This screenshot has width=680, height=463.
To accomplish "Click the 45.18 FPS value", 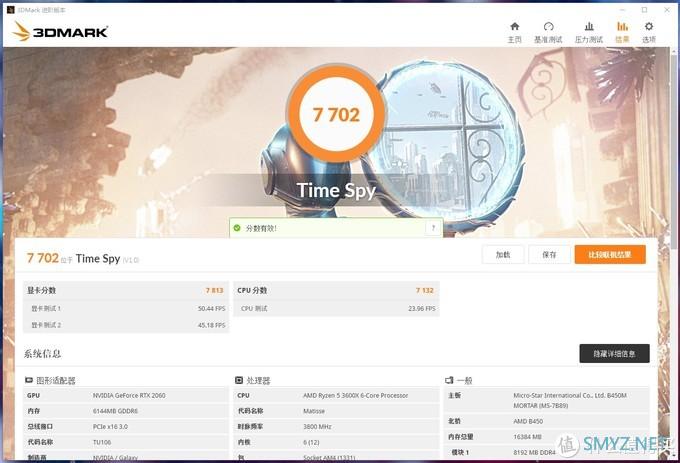I will click(212, 325).
